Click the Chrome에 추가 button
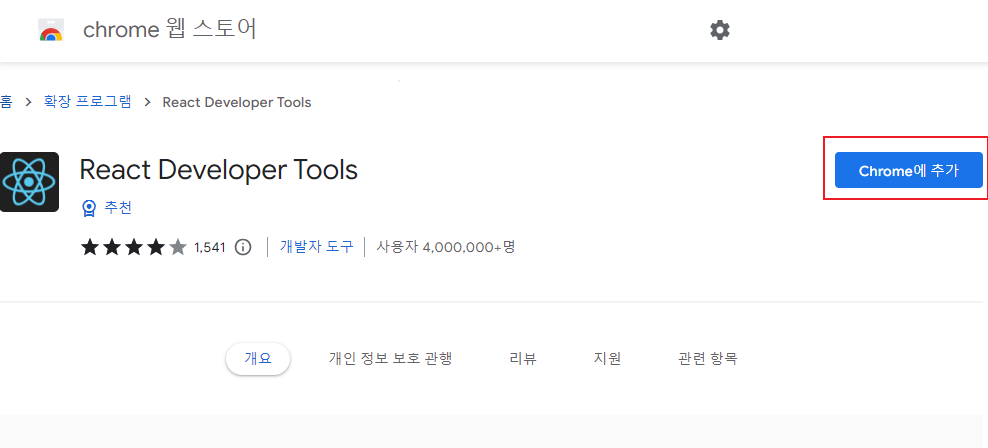The height and width of the screenshot is (448, 988). 909,170
